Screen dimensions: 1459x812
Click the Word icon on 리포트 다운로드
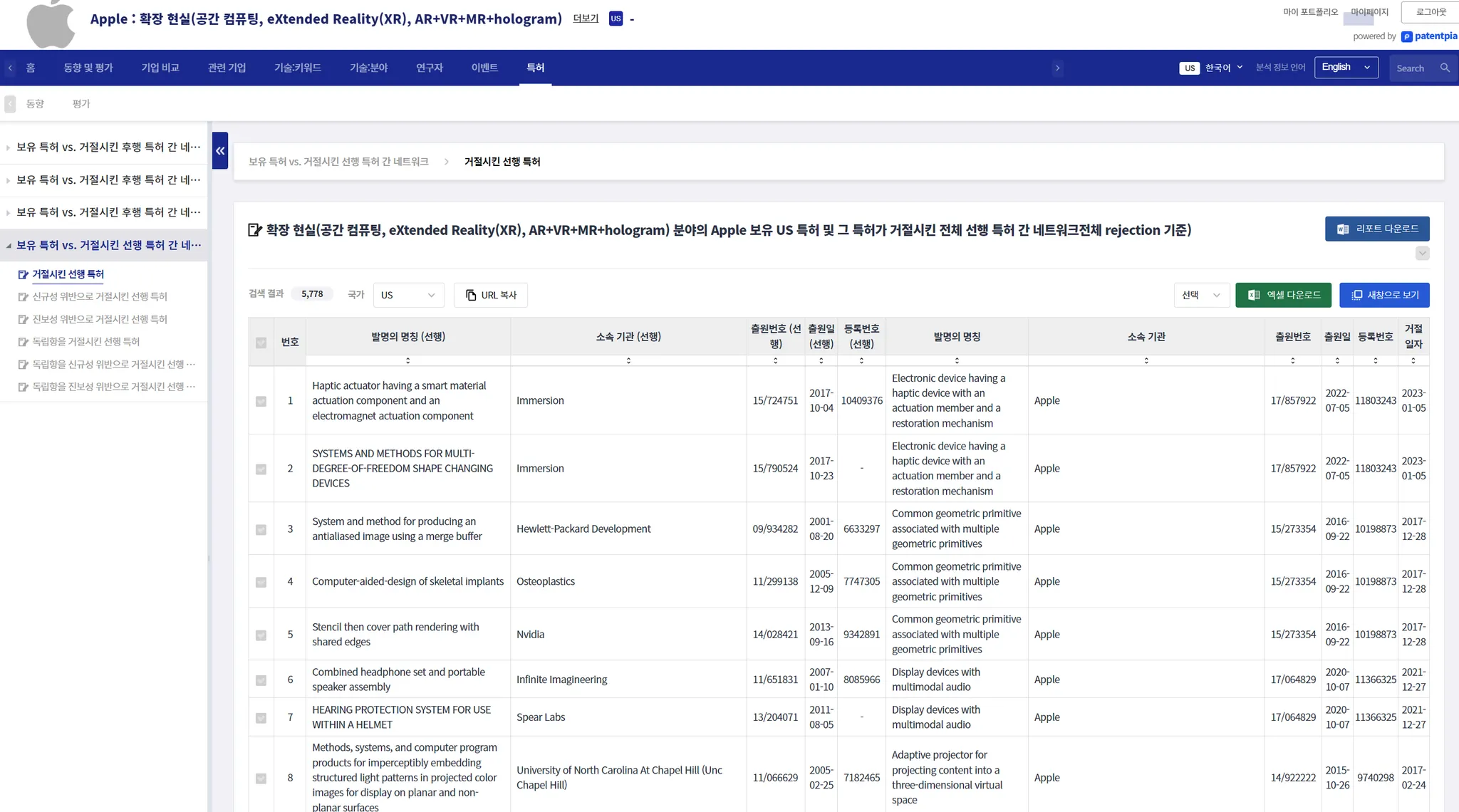[1343, 229]
